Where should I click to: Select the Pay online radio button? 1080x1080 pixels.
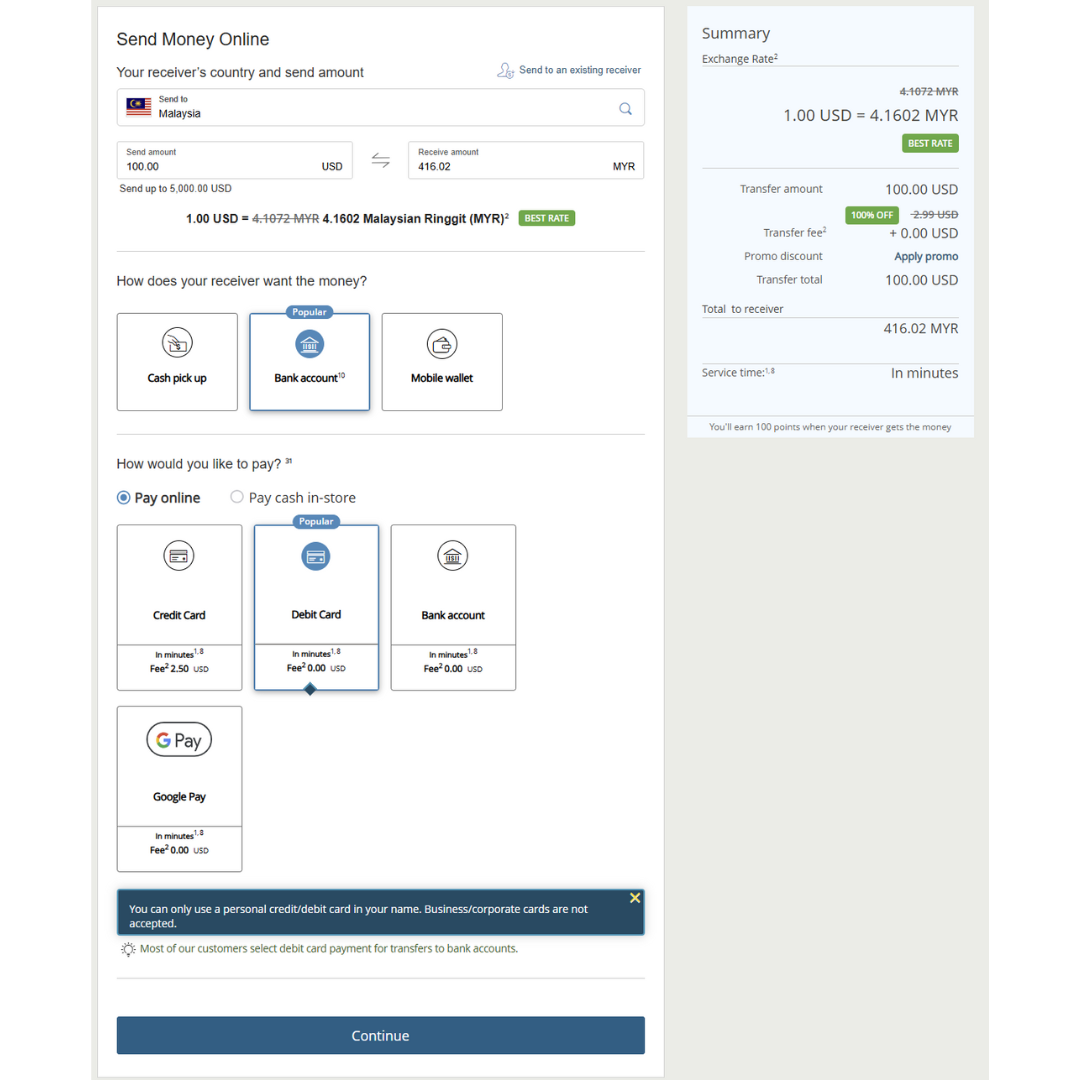[123, 497]
